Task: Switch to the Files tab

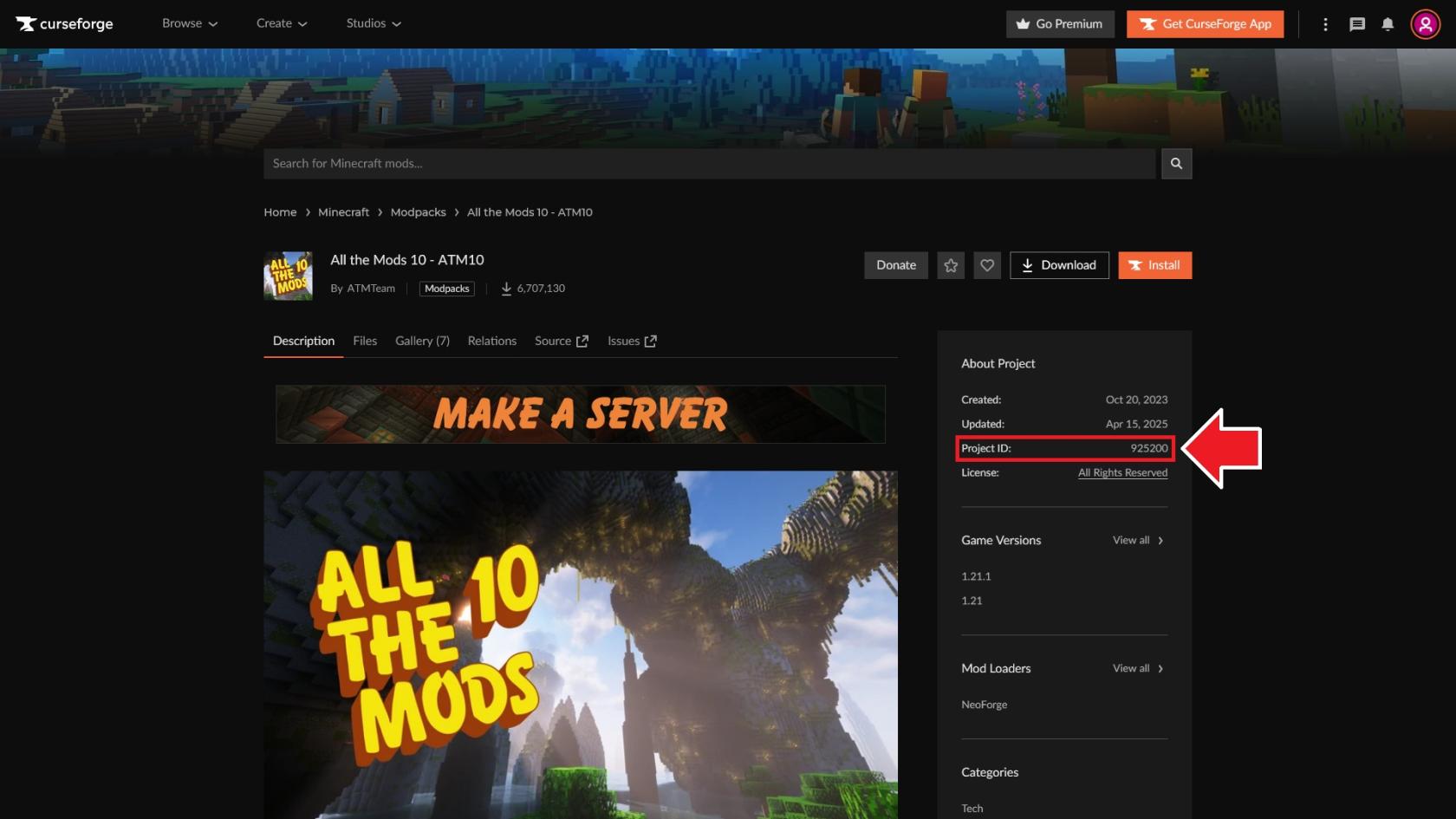Action: (365, 341)
